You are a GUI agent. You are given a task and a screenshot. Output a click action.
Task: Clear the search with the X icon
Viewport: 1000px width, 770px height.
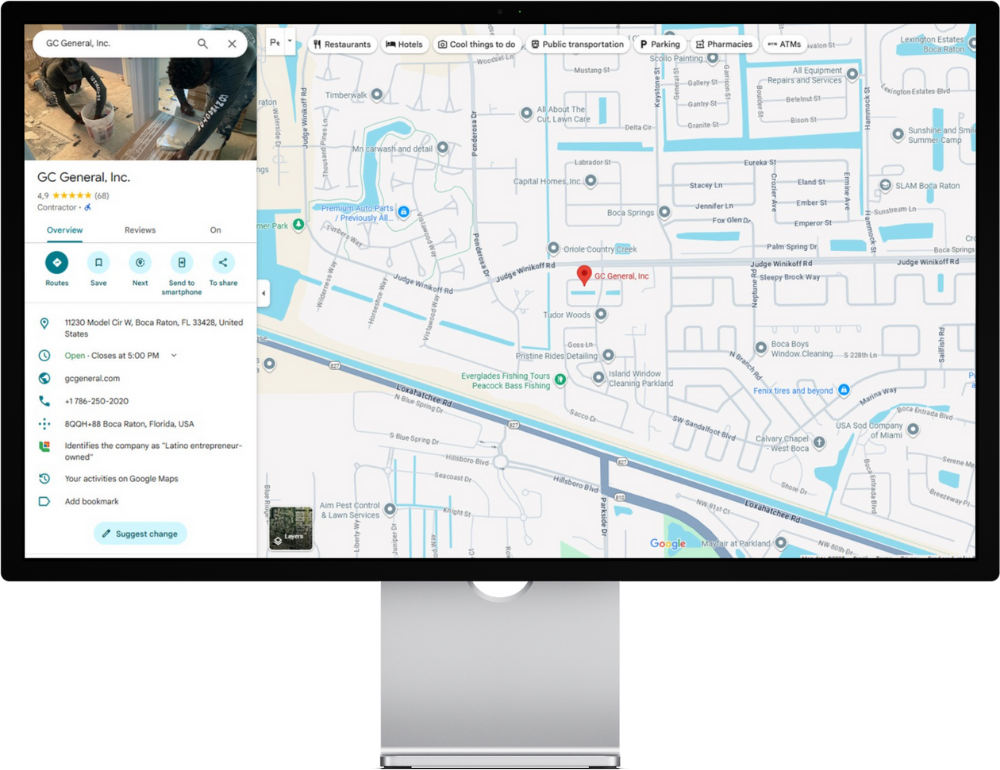[232, 43]
